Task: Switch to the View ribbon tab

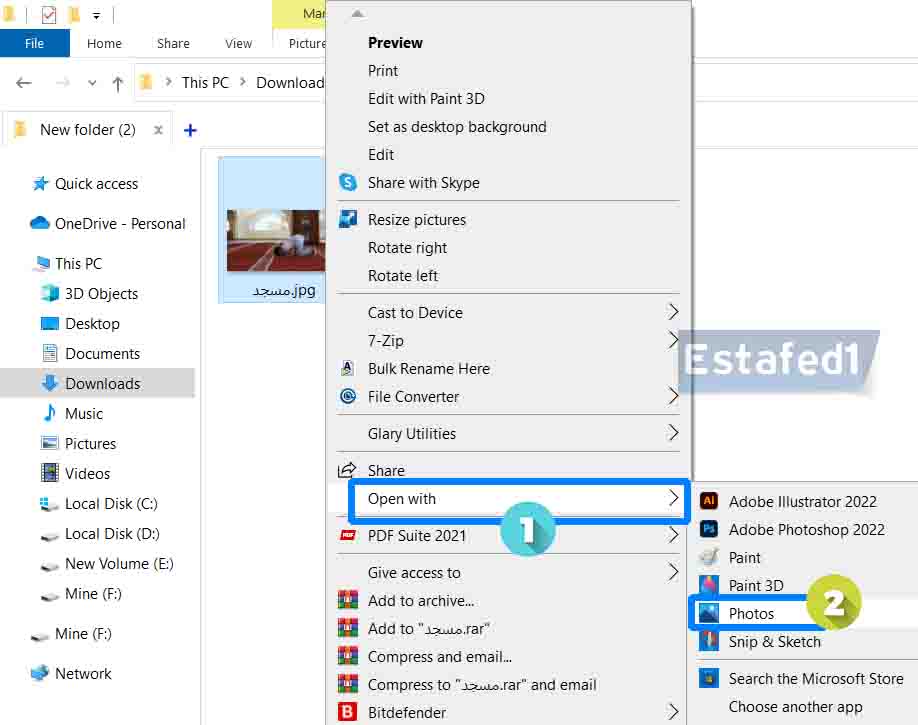Action: click(238, 43)
